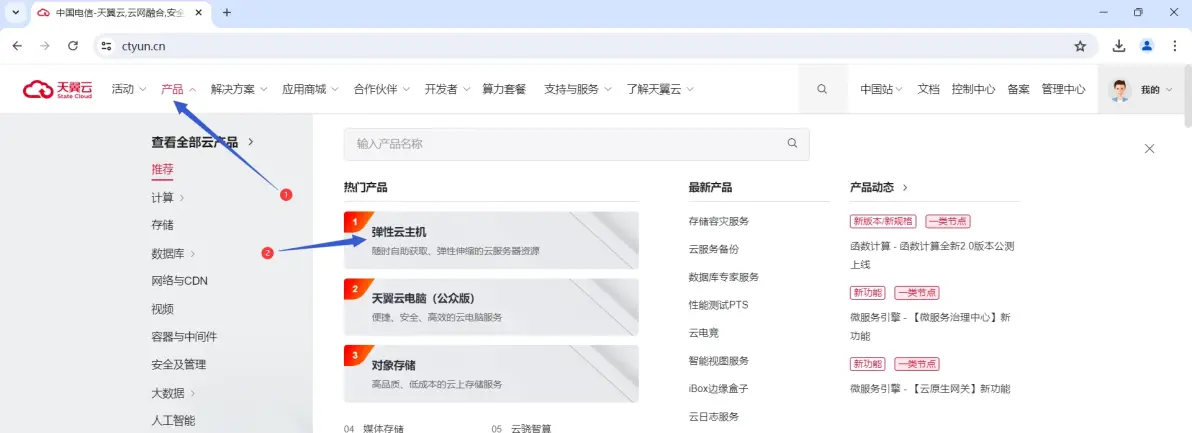Open iBox边缘盒子 link
This screenshot has height=433, width=1192.
point(718,388)
